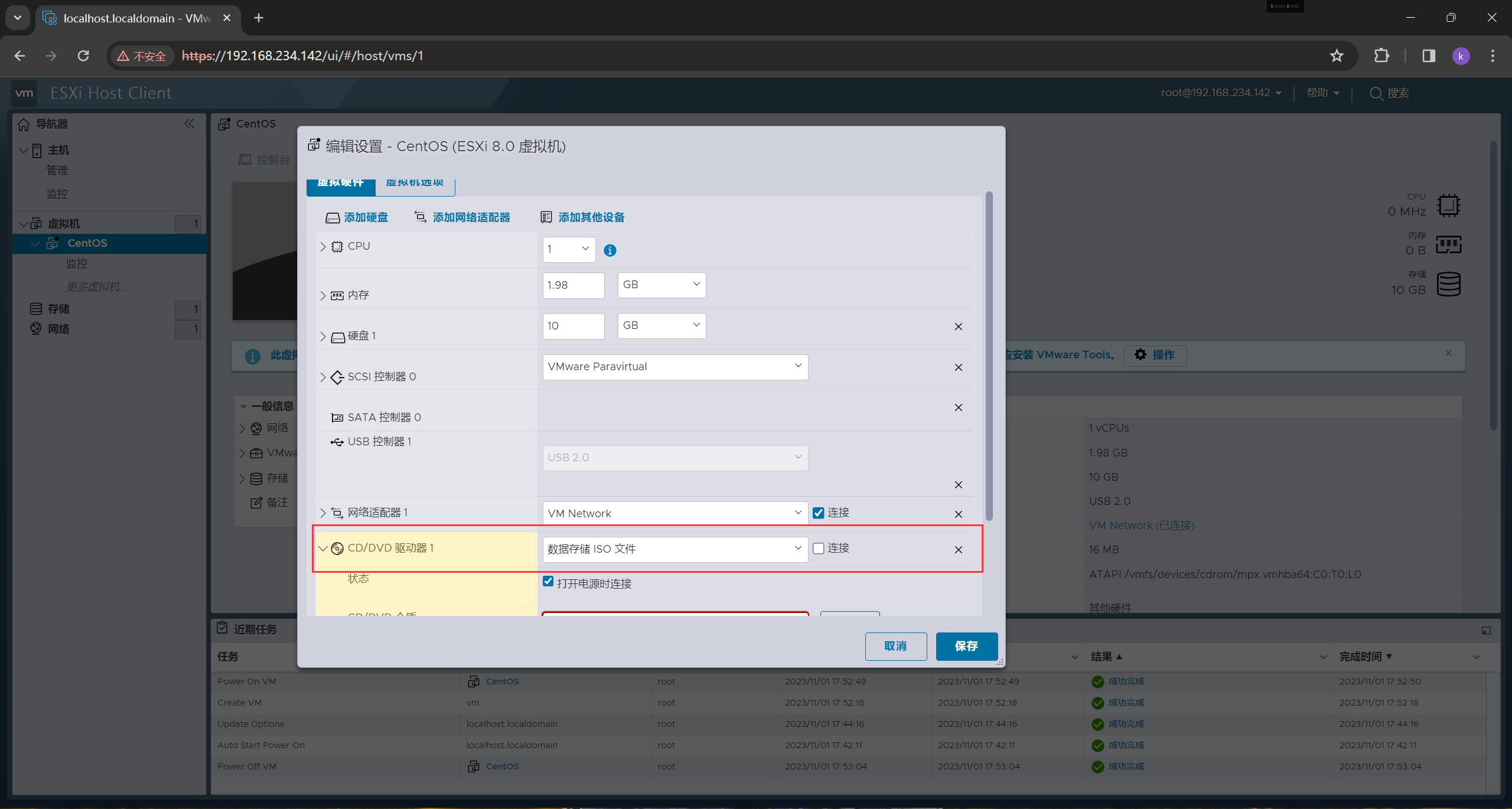Click 添加网络适配器 link
The image size is (1512, 809).
pyautogui.click(x=471, y=217)
